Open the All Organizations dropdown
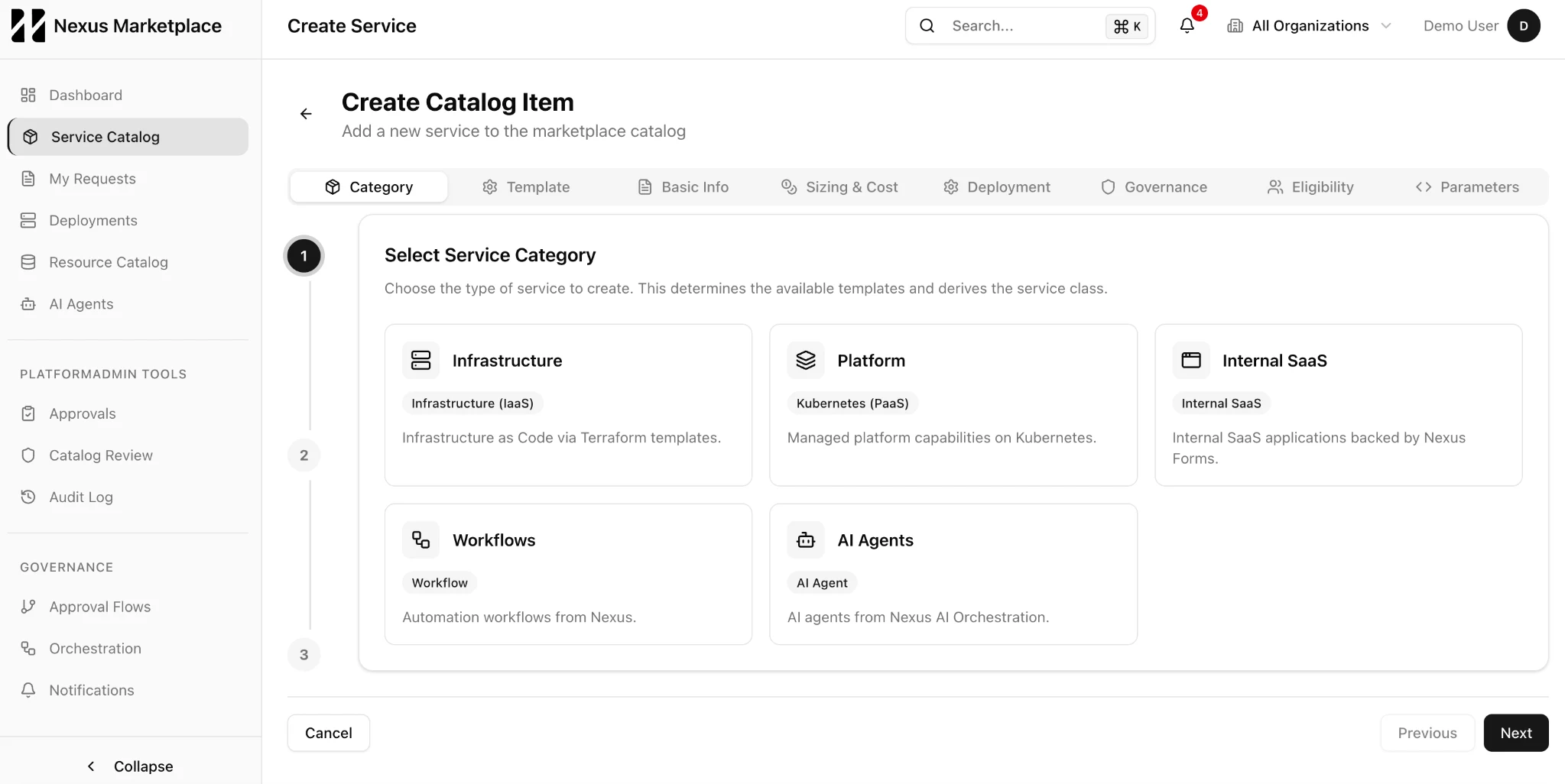 (1309, 26)
